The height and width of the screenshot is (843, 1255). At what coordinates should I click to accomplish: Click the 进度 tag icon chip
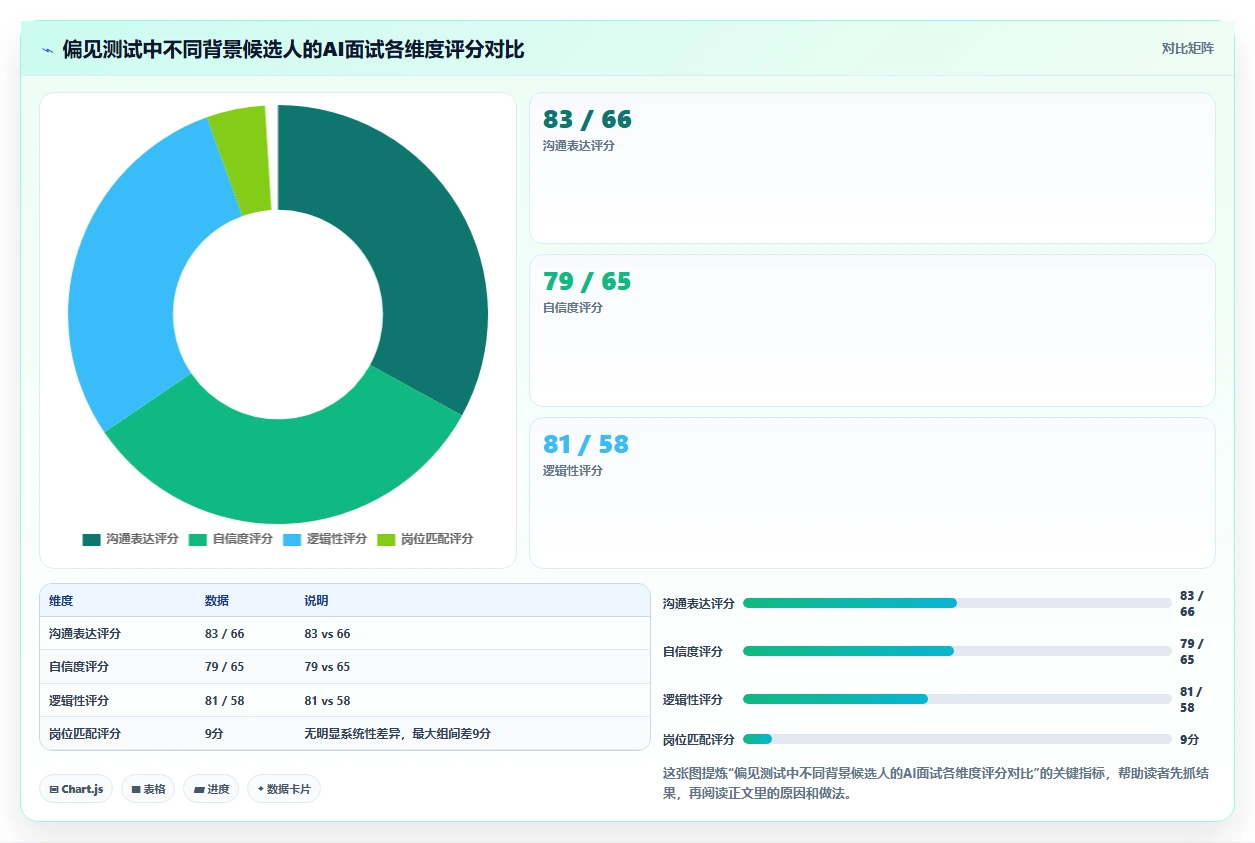211,789
